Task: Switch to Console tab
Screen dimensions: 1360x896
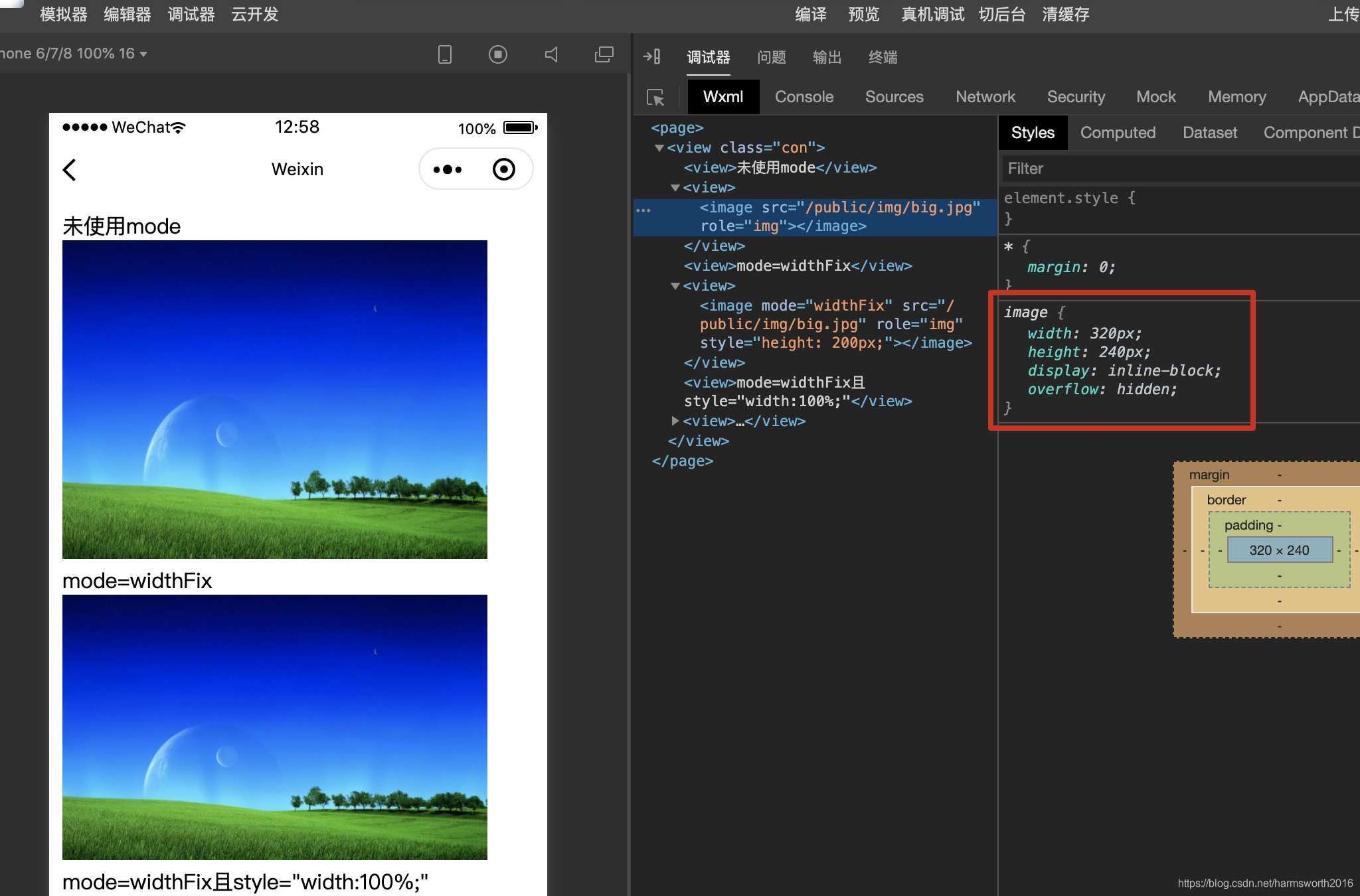Action: pos(805,96)
